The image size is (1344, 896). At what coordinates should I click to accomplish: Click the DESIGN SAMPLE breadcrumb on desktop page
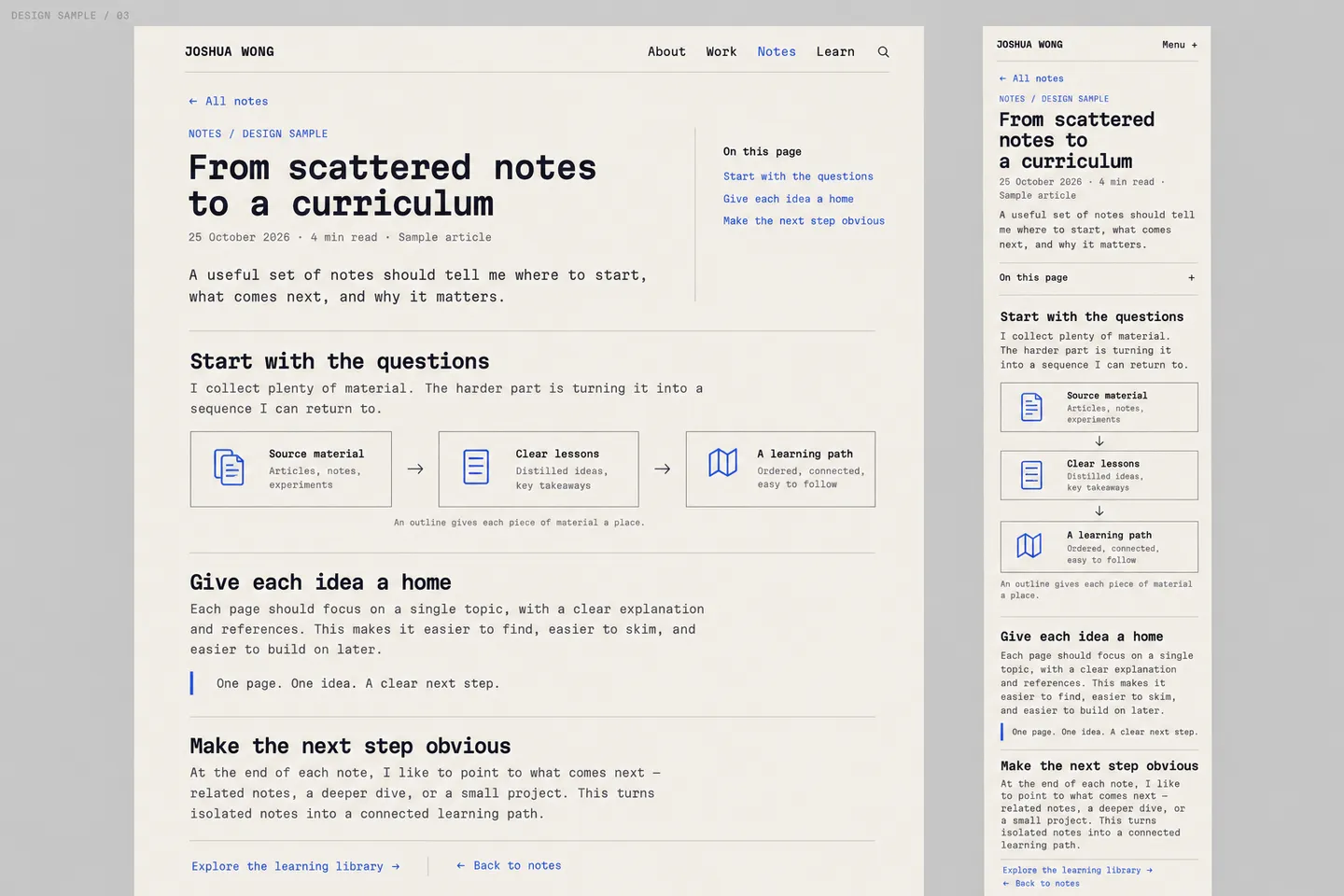285,133
